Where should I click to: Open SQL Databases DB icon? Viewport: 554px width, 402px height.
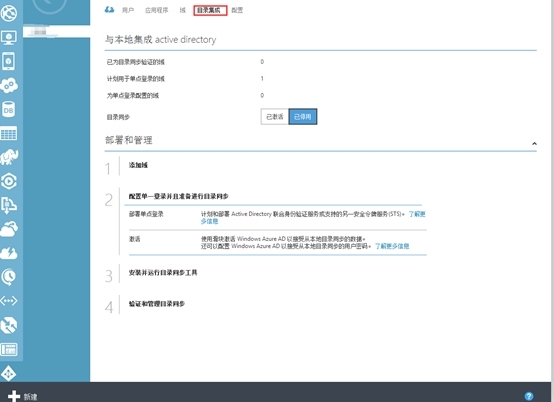pos(8,110)
